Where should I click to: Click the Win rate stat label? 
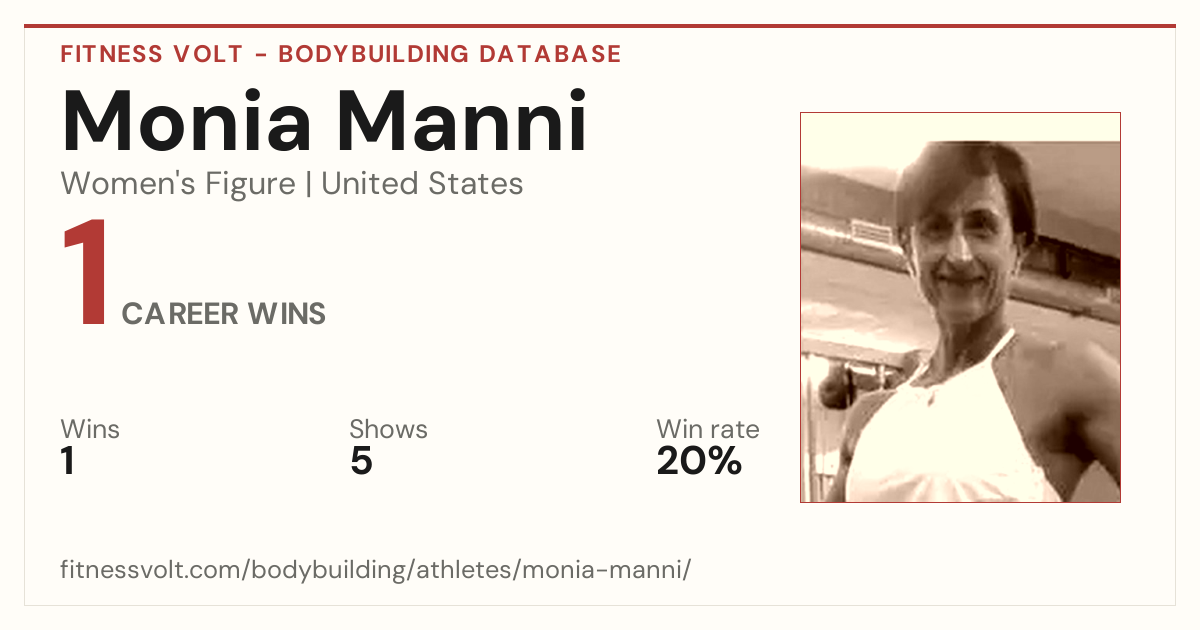tap(708, 430)
